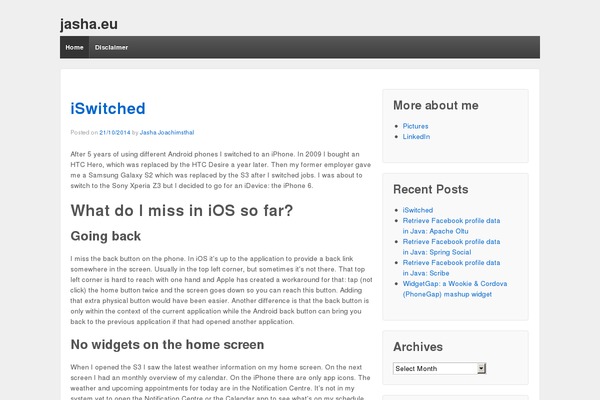600x400 pixels.
Task: Open the Apache Oltu Facebook profile post
Action: coord(452,226)
